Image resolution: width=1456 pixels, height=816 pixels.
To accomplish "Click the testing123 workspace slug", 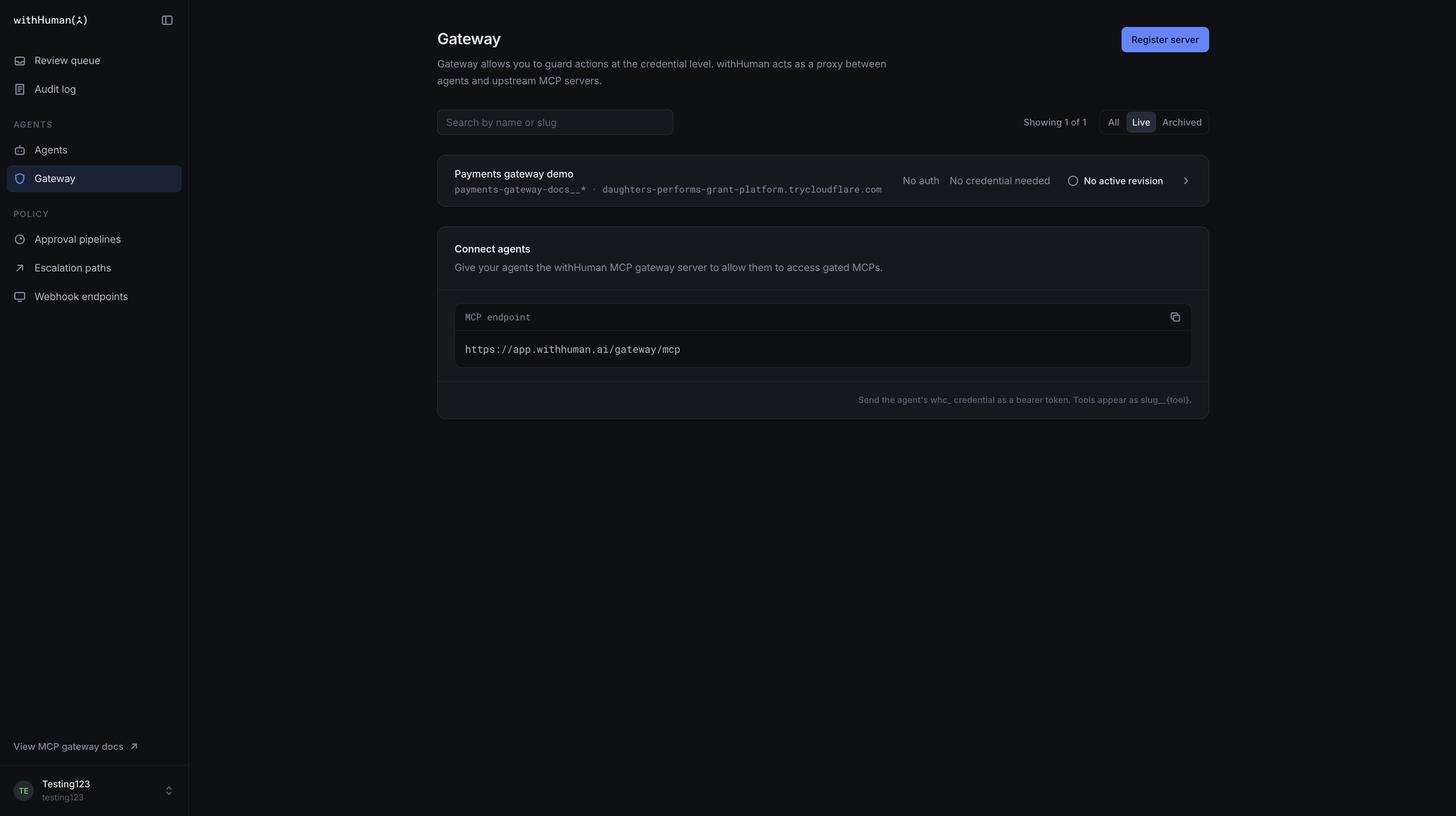I will point(63,797).
